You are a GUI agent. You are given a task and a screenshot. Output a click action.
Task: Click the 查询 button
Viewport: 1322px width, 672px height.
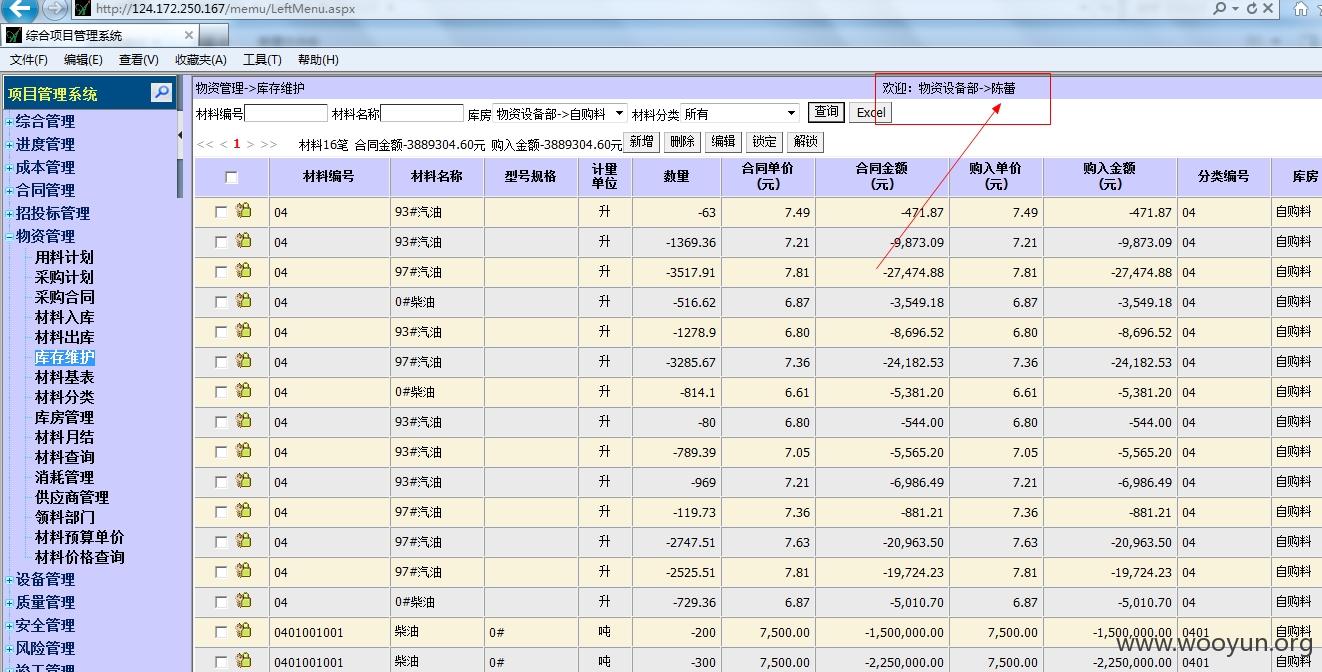click(827, 112)
